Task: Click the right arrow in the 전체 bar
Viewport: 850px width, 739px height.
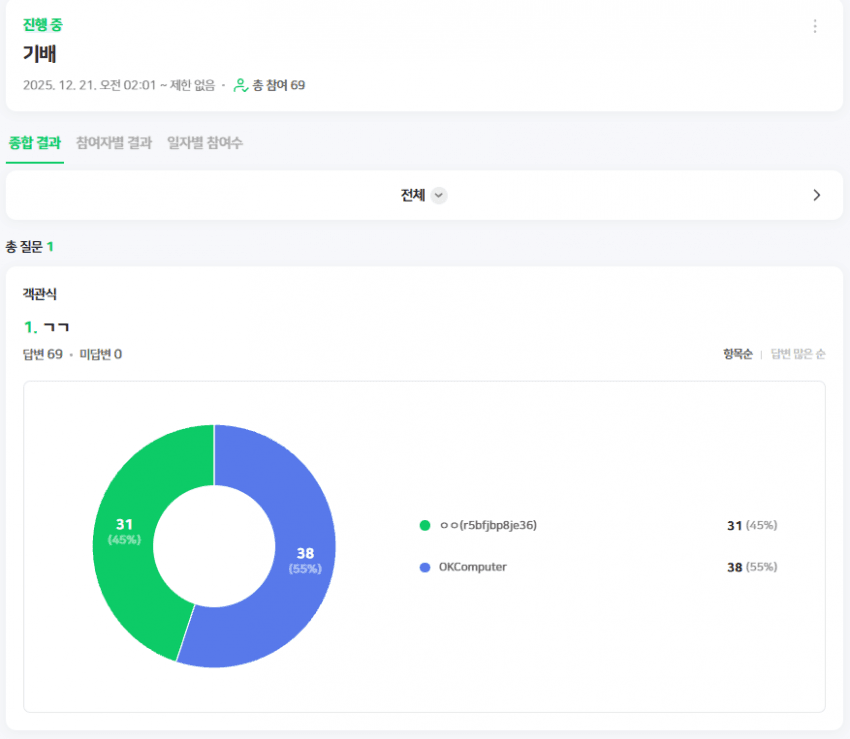Action: click(816, 195)
